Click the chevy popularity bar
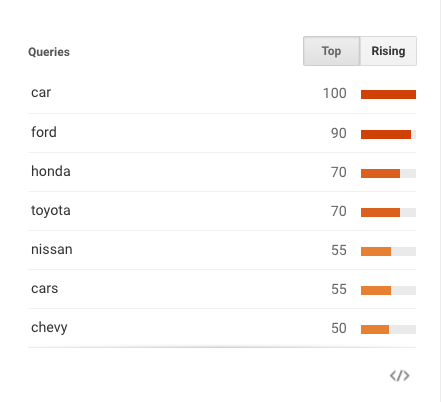This screenshot has height=402, width=441. coord(388,329)
